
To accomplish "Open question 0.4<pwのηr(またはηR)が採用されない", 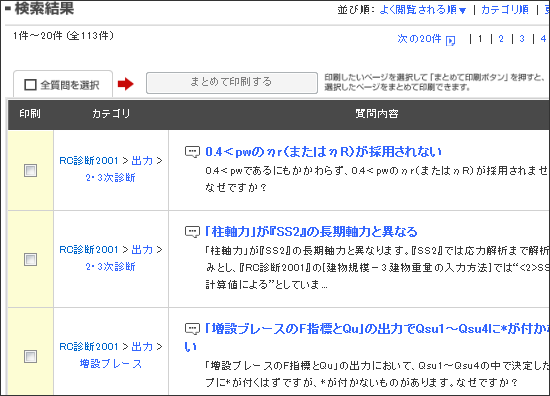I will (323, 152).
